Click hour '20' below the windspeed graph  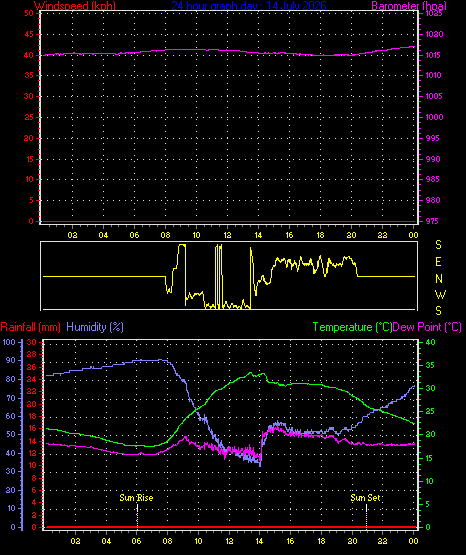tap(351, 235)
